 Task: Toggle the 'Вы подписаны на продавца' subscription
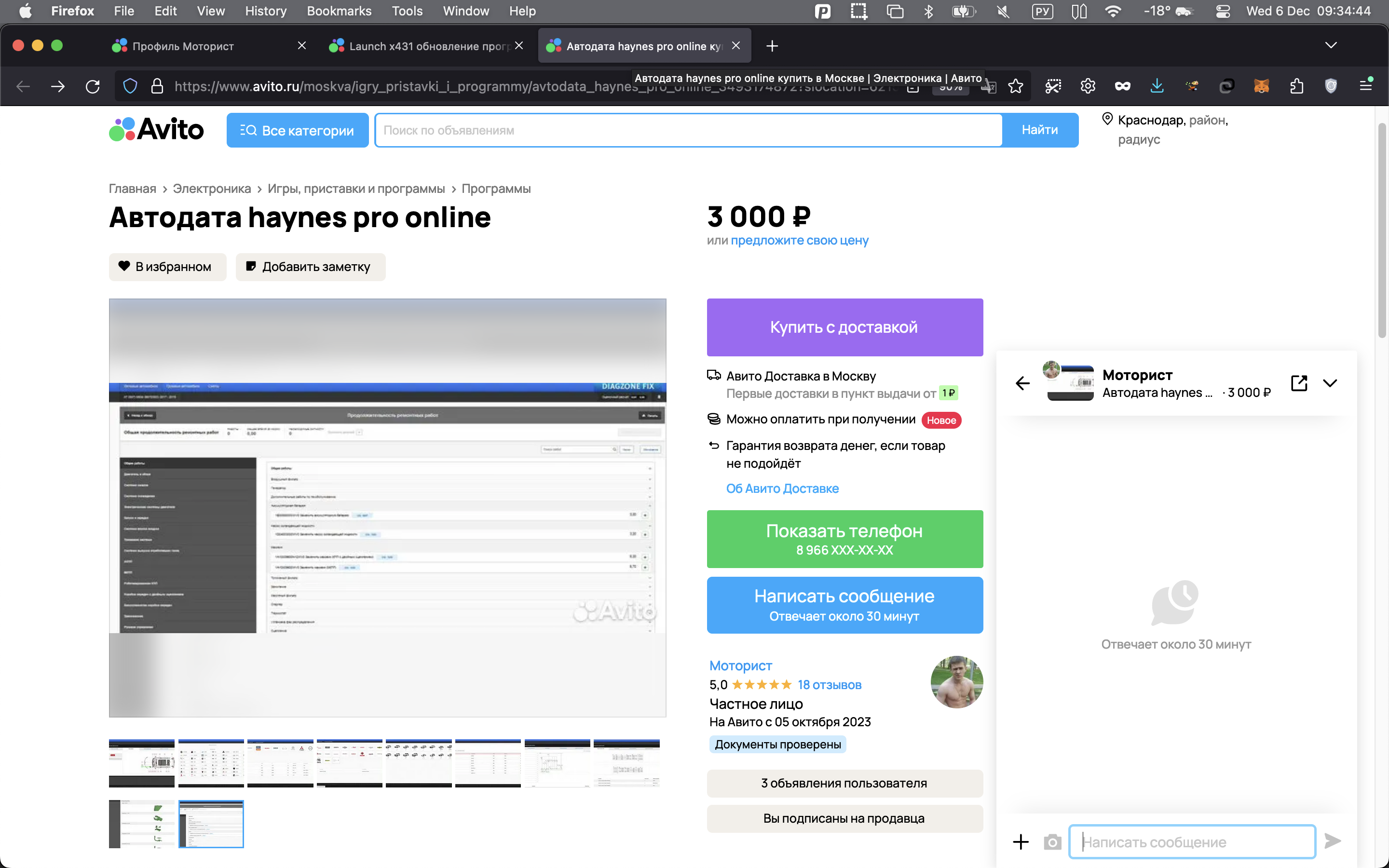click(844, 818)
